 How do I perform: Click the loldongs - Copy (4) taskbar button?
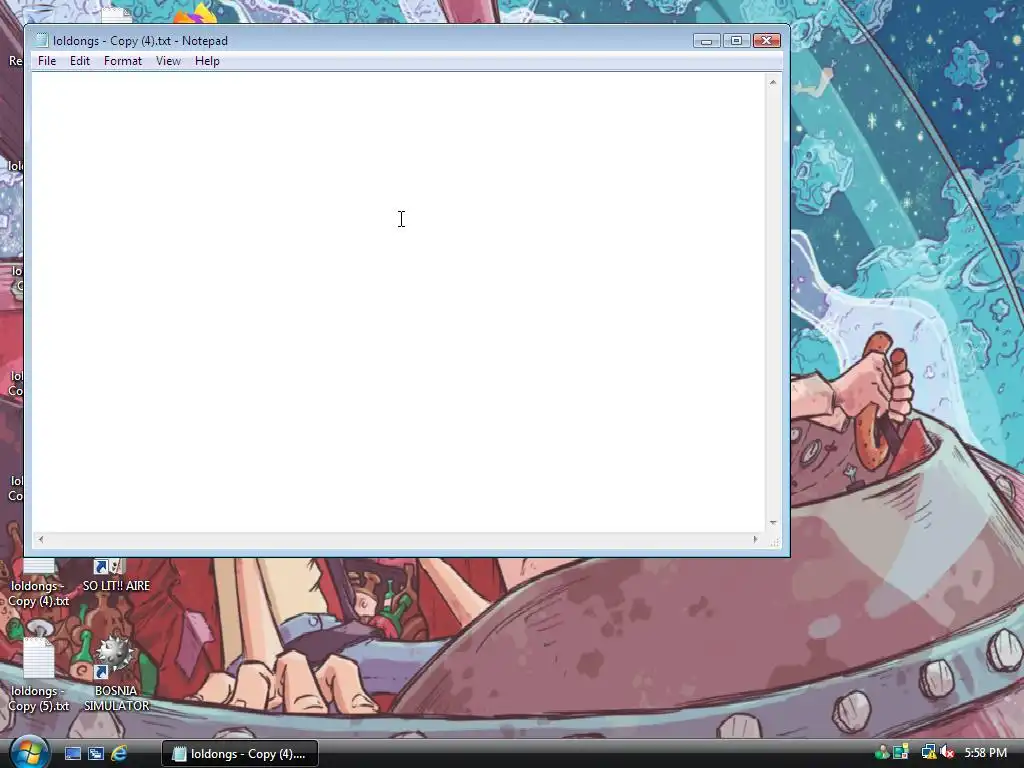(x=240, y=754)
